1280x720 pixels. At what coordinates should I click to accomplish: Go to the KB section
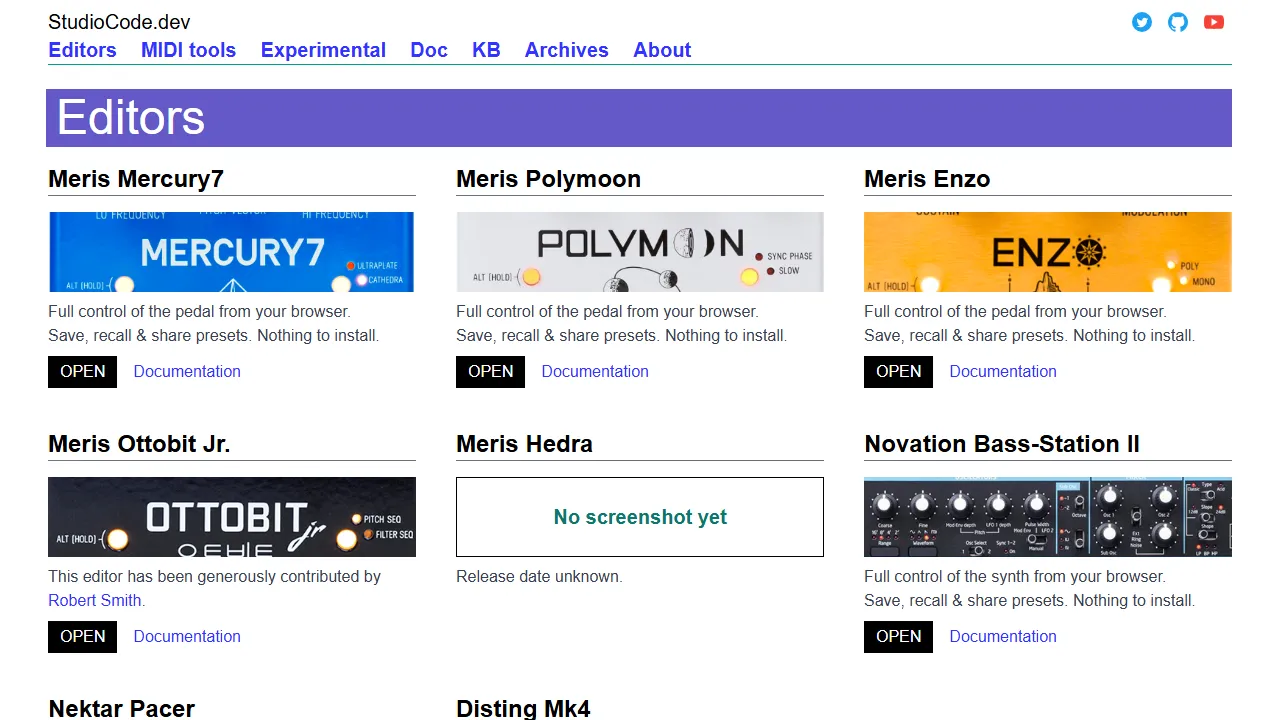point(486,50)
